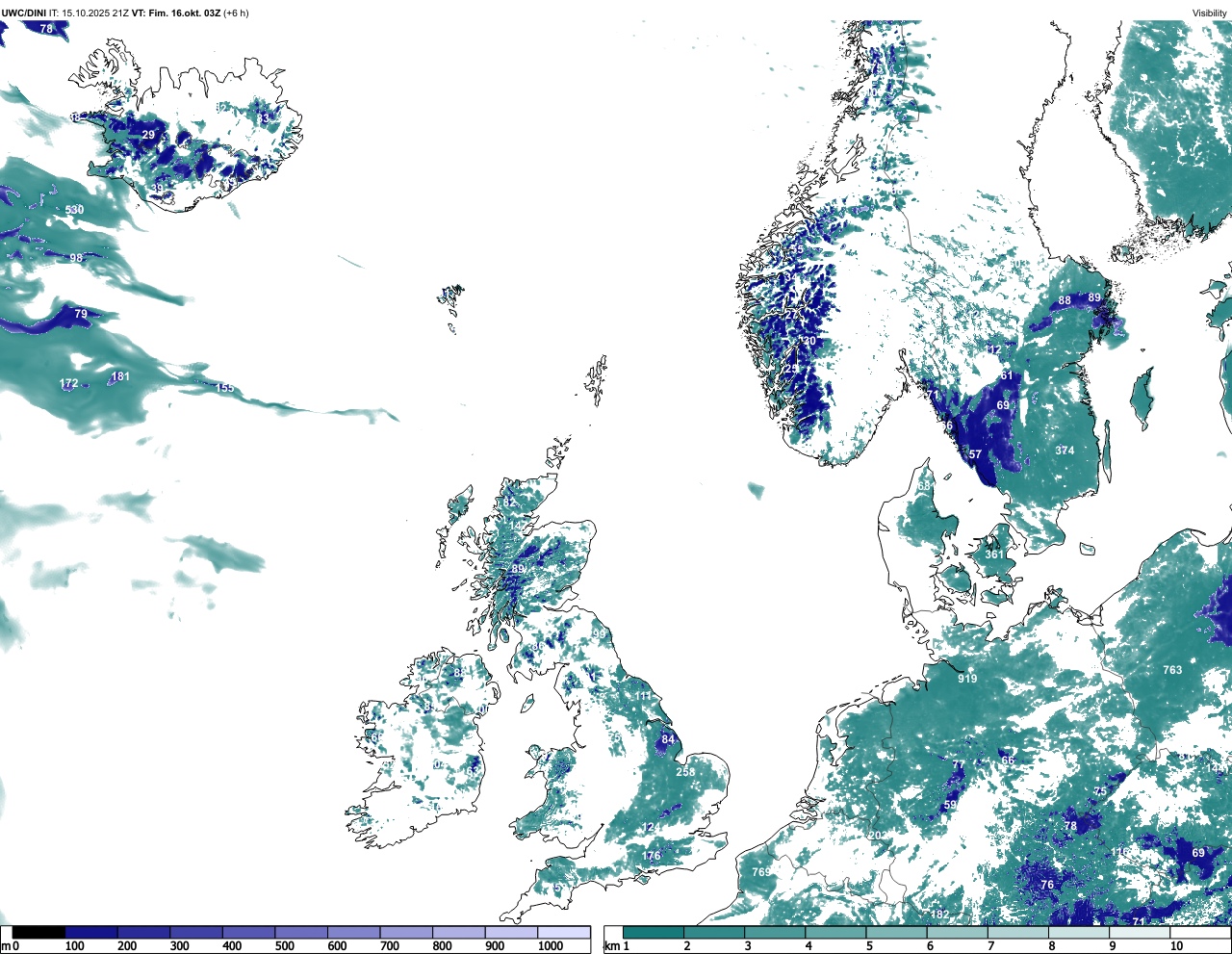Click the '75' value near German-Czech border
The height and width of the screenshot is (954, 1232).
pyautogui.click(x=1100, y=791)
